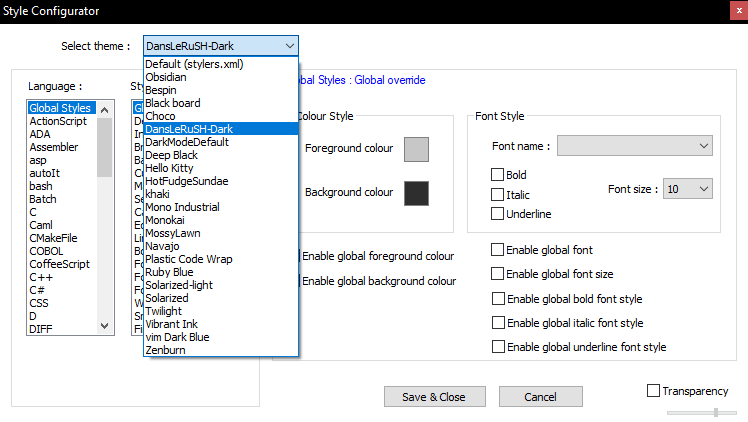This screenshot has height=422, width=748.
Task: Choose Solarized-light theme
Action: coord(221,285)
